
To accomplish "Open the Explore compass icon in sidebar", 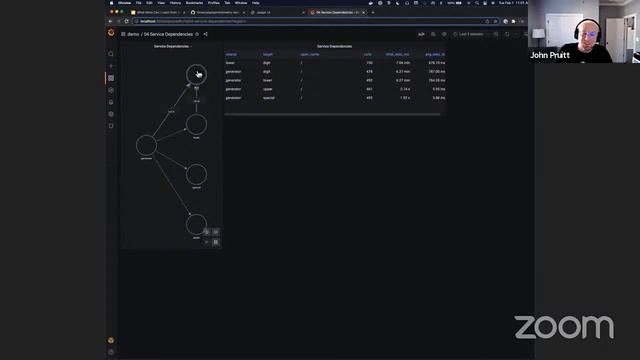I will [x=111, y=90].
